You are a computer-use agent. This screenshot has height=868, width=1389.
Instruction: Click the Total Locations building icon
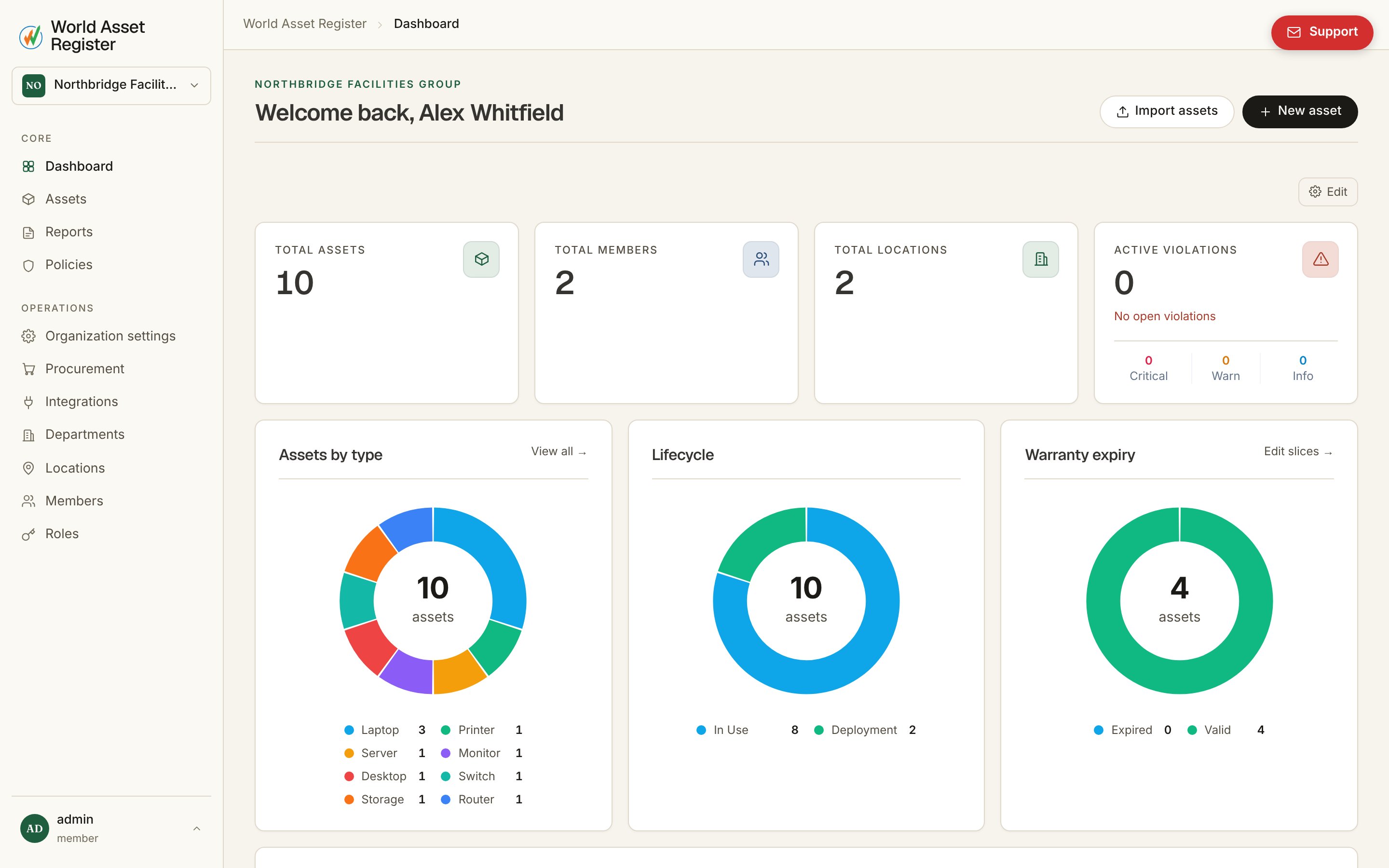tap(1041, 259)
